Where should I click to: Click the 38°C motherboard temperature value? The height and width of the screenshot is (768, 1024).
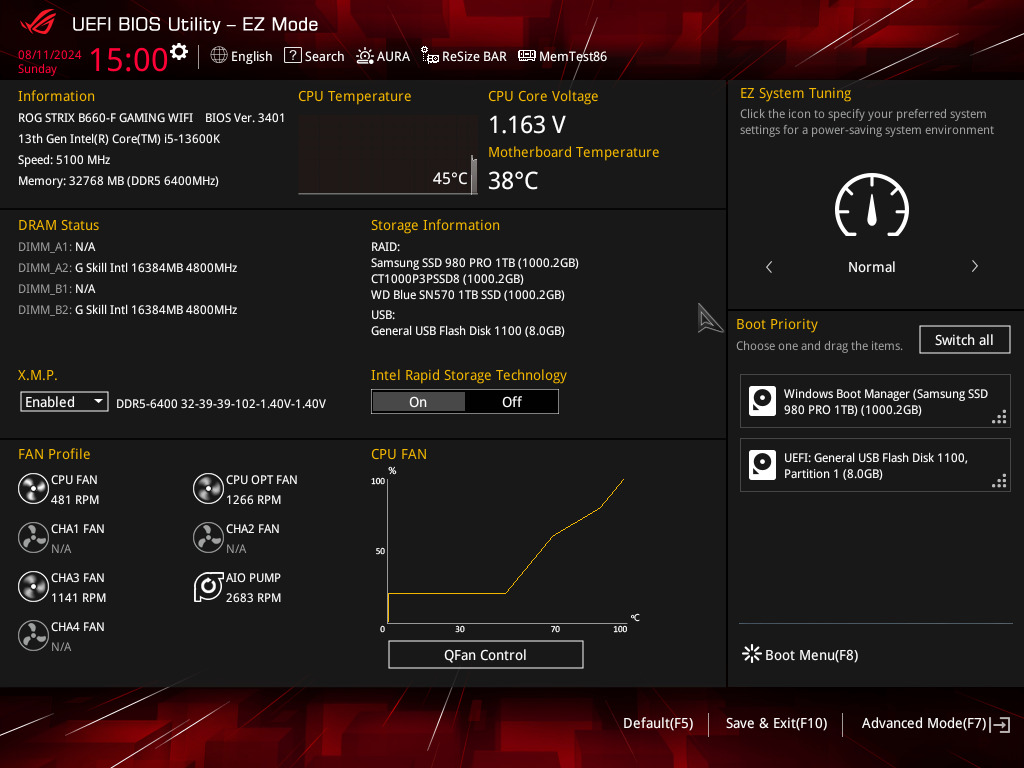(x=513, y=180)
